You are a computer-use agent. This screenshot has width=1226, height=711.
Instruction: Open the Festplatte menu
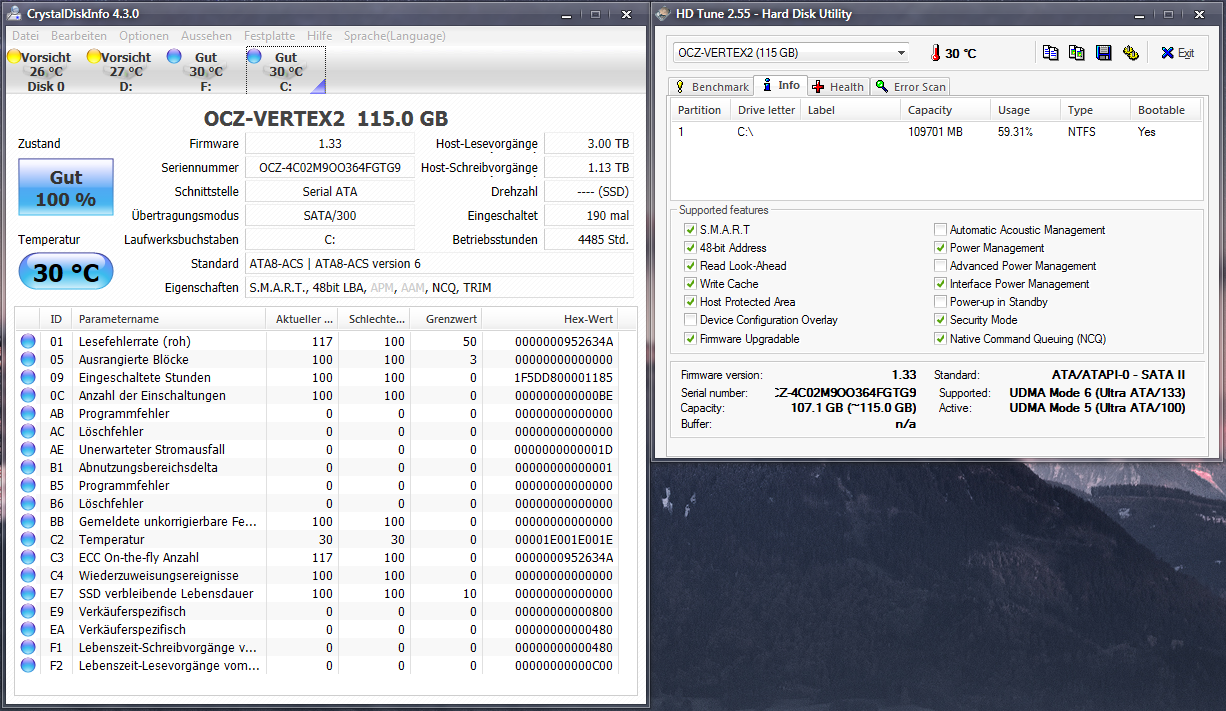[269, 36]
